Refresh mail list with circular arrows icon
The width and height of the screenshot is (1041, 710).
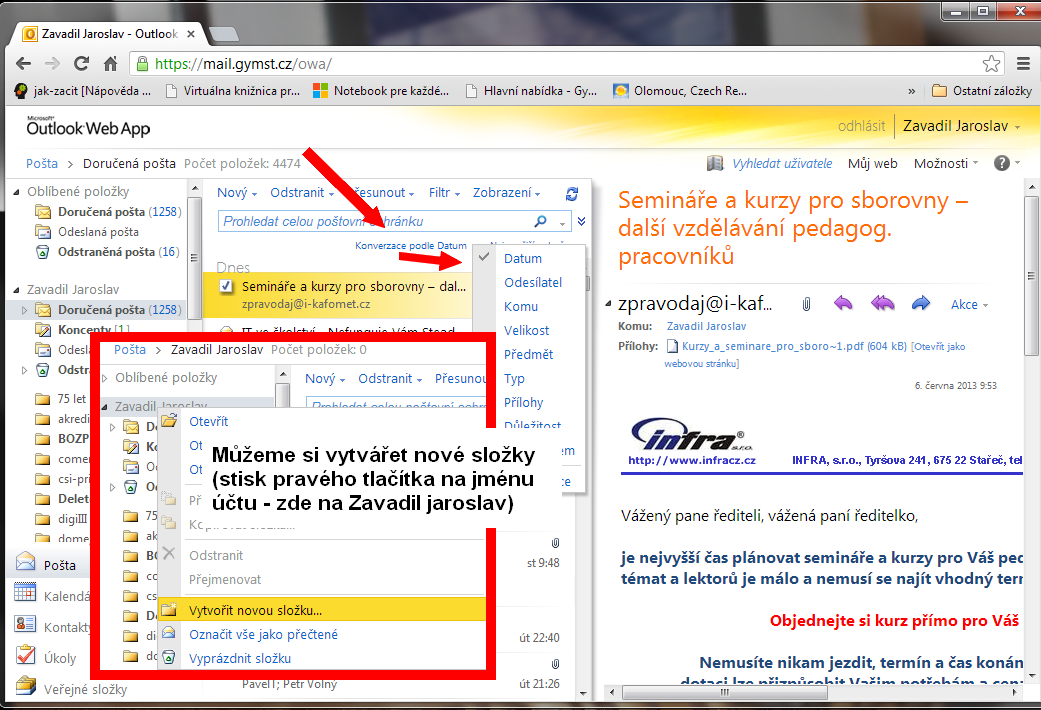pos(572,194)
